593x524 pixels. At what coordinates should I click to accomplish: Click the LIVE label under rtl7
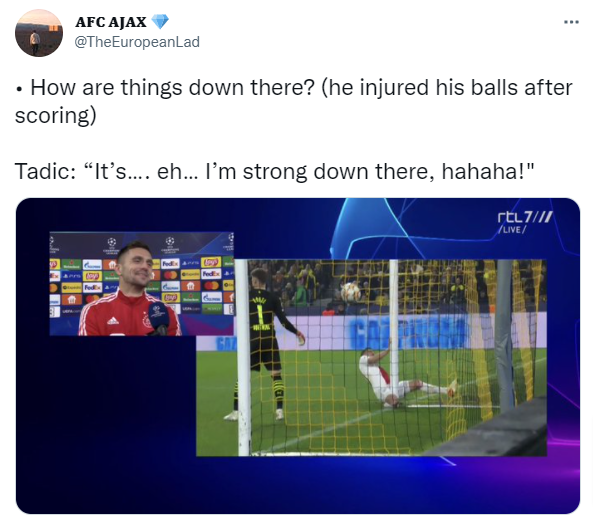click(512, 229)
